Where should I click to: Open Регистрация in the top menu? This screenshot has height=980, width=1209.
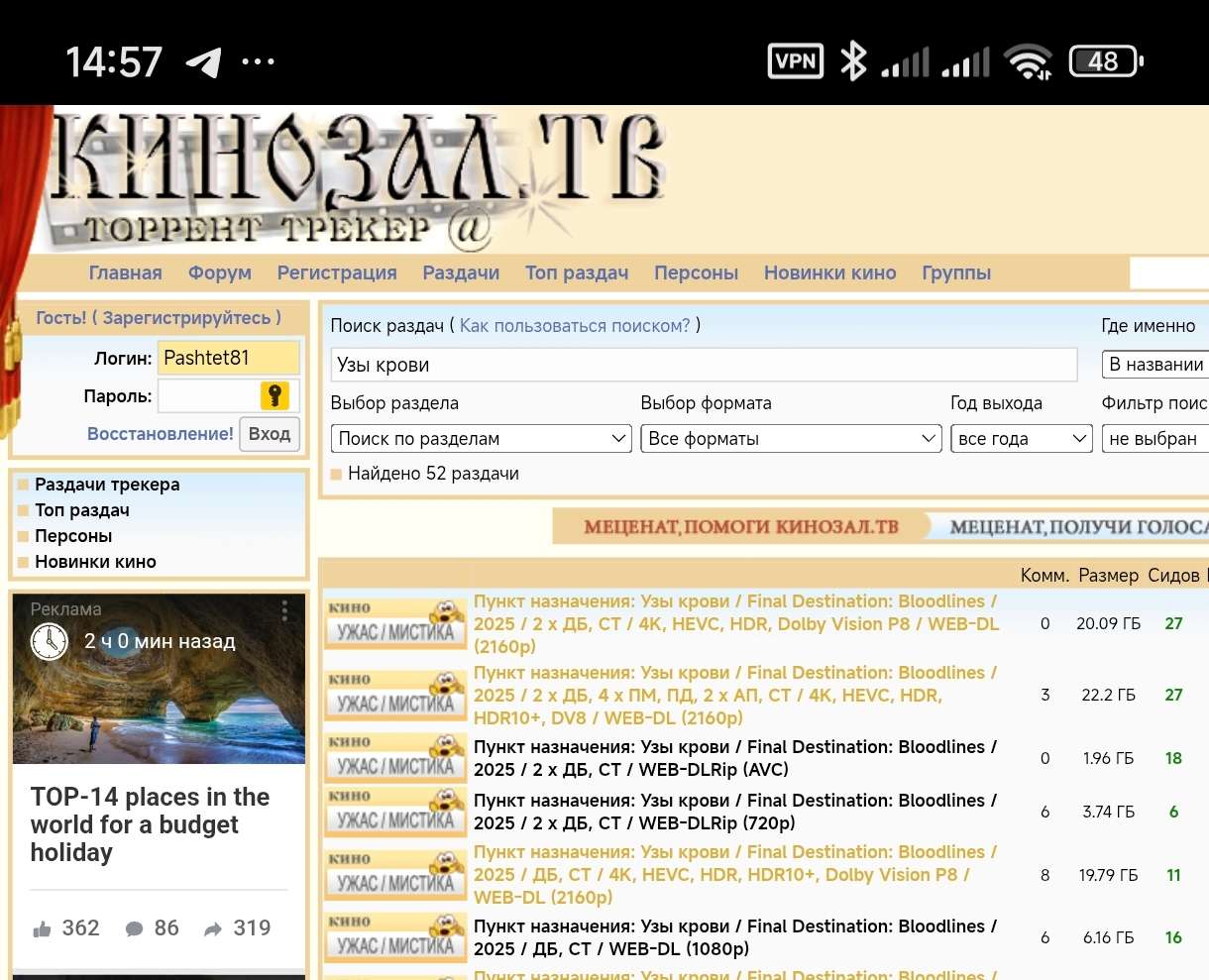pyautogui.click(x=337, y=273)
